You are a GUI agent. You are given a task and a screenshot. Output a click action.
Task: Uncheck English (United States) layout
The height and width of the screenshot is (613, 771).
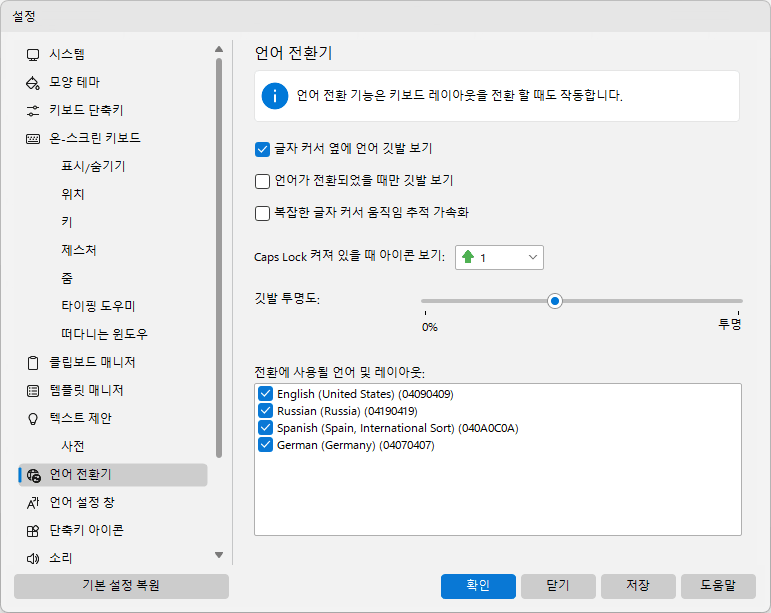(266, 393)
